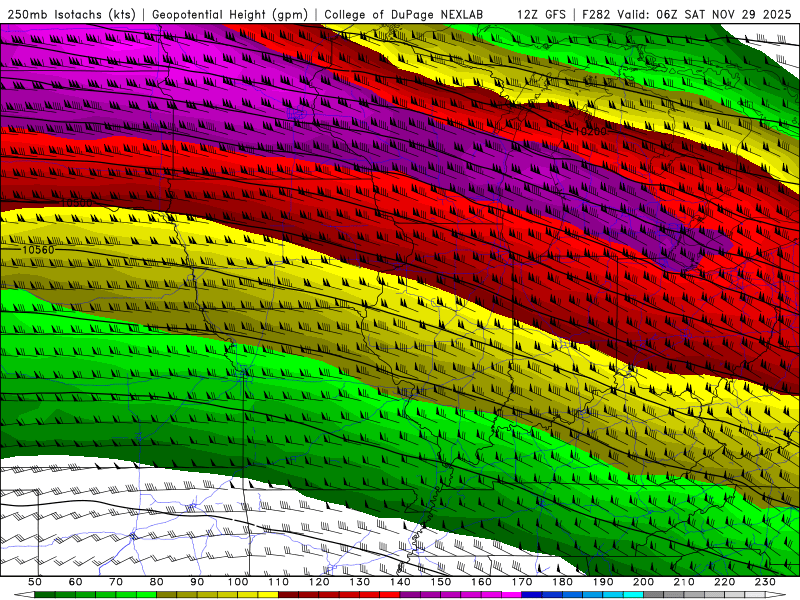Click the 110 value on color scale
This screenshot has height=600, width=800.
click(x=278, y=582)
